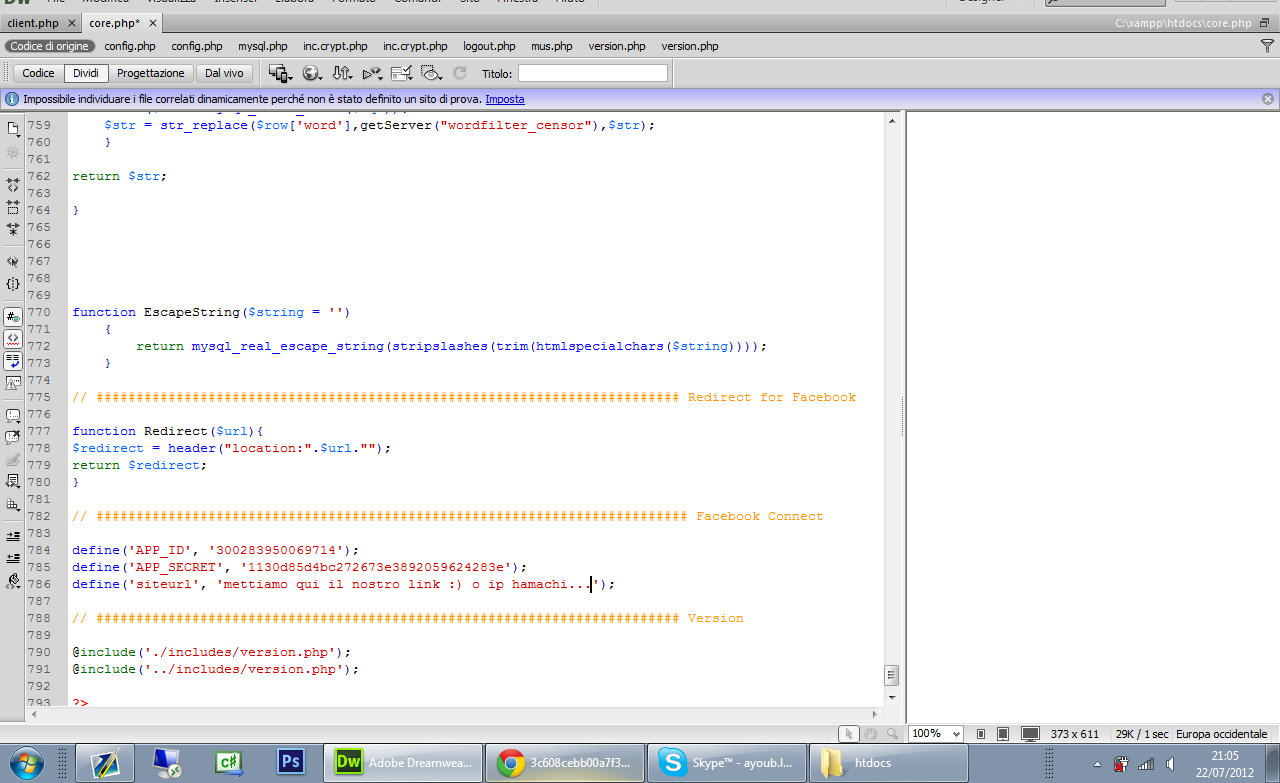1280x783 pixels.
Task: Enable Dal vivo live view
Action: (x=225, y=73)
